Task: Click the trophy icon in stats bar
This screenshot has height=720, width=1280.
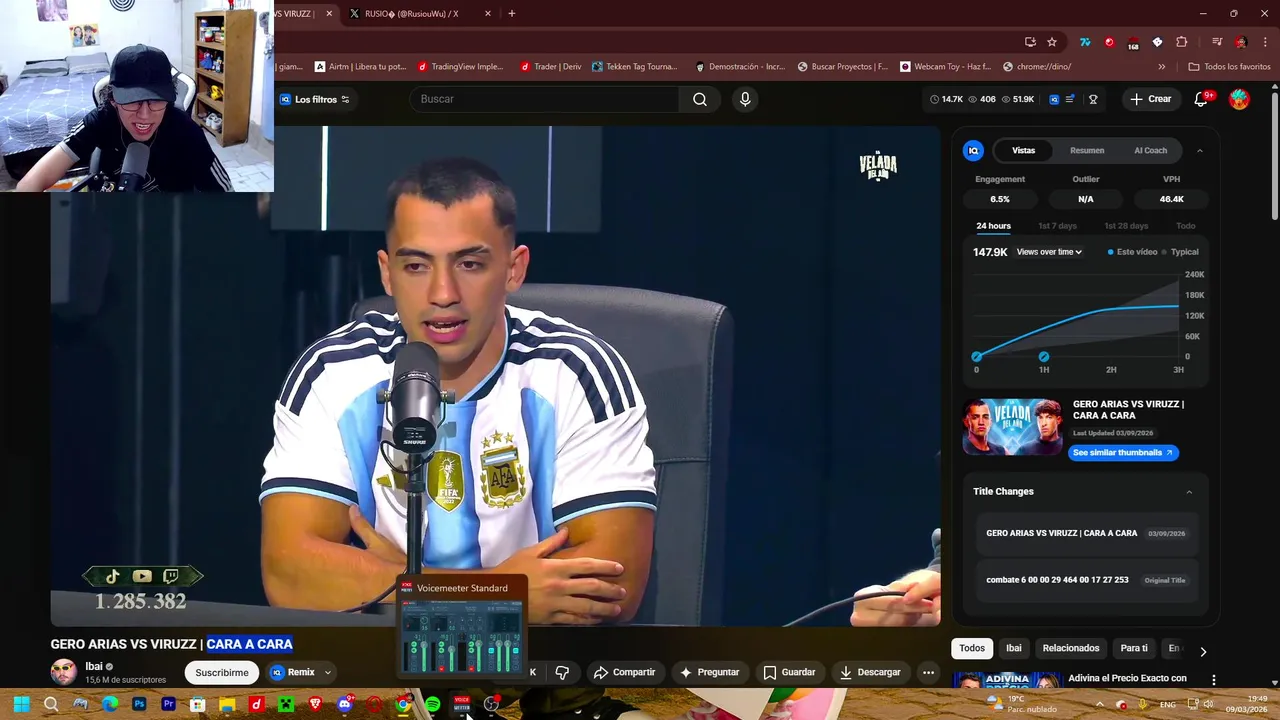Action: click(1093, 99)
